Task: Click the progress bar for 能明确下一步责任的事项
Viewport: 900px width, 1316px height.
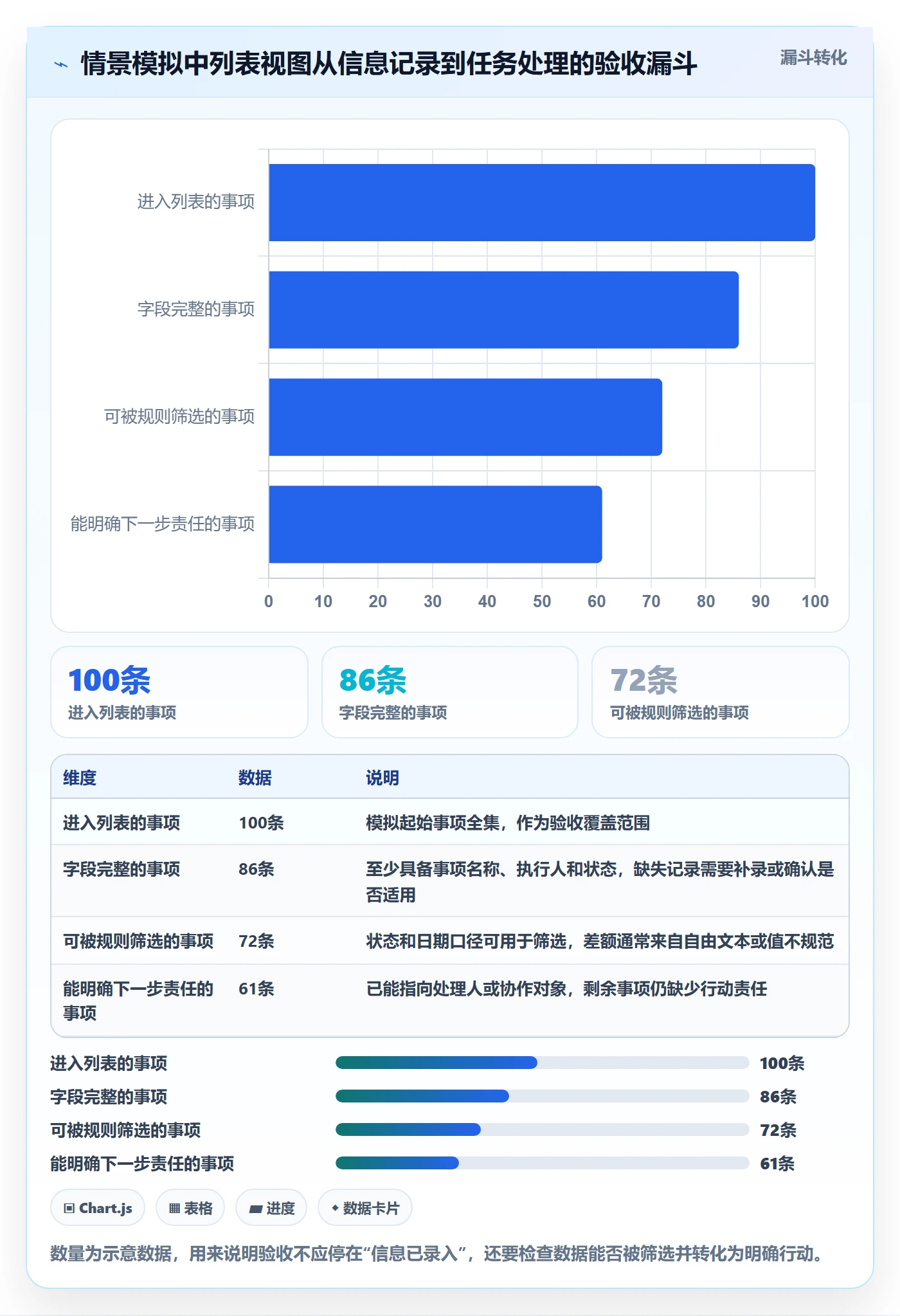Action: [x=543, y=1163]
